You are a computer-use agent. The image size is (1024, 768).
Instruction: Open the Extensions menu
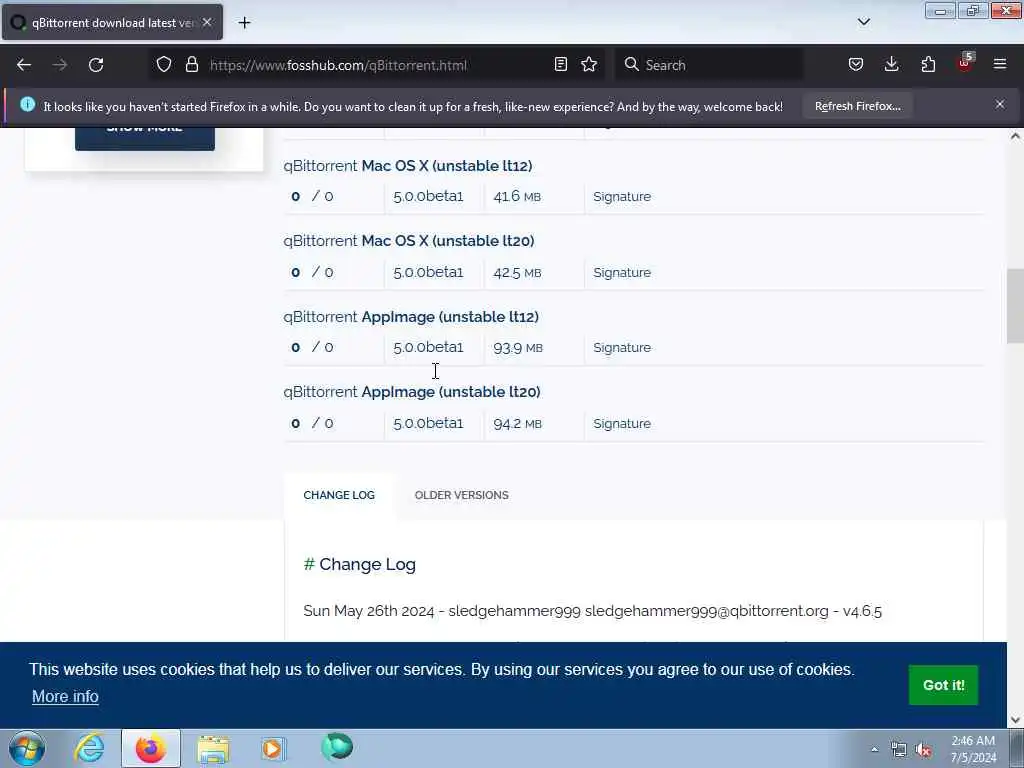pos(928,64)
